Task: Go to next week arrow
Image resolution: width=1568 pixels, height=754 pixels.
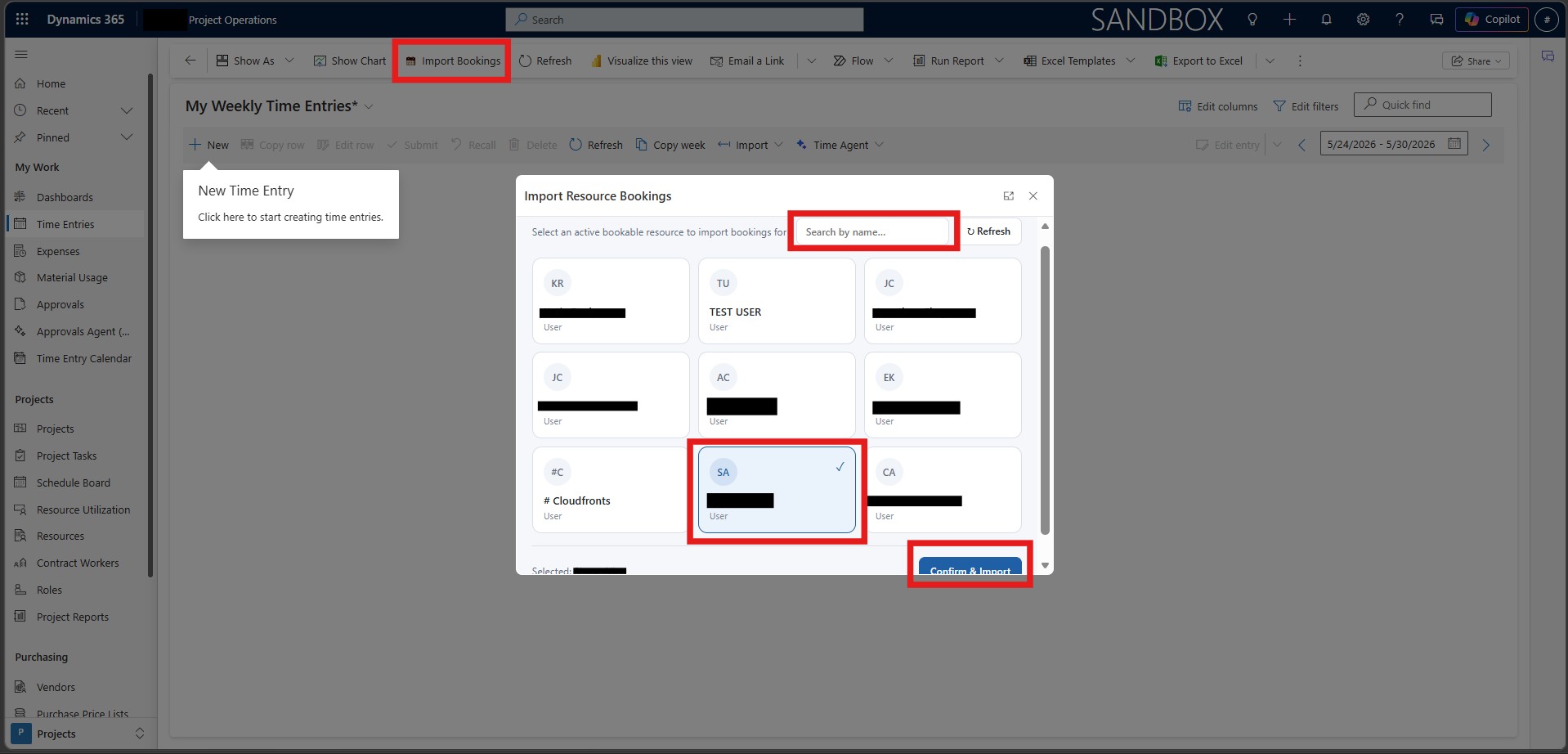Action: 1486,145
